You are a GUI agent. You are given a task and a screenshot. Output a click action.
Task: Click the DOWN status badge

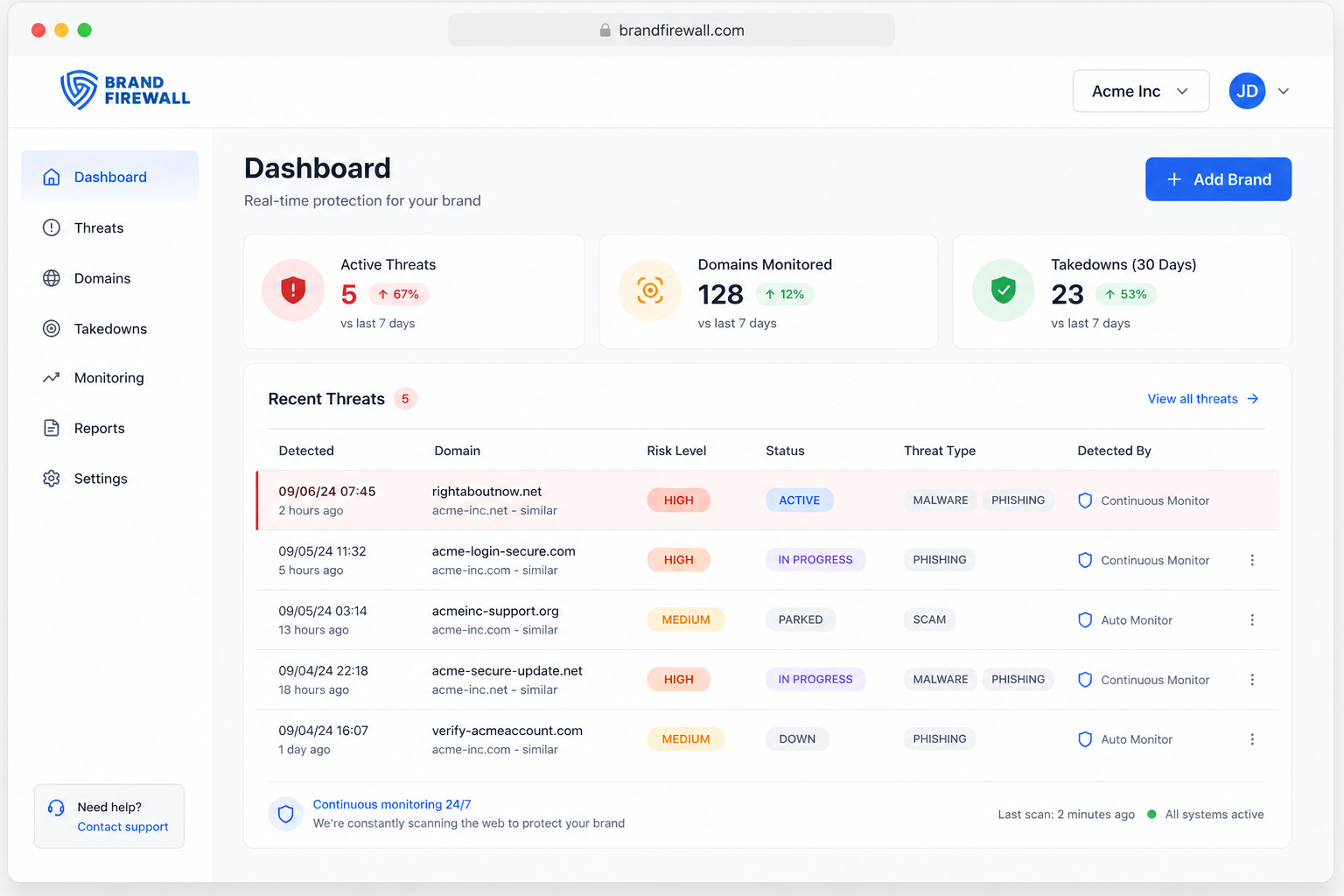797,739
